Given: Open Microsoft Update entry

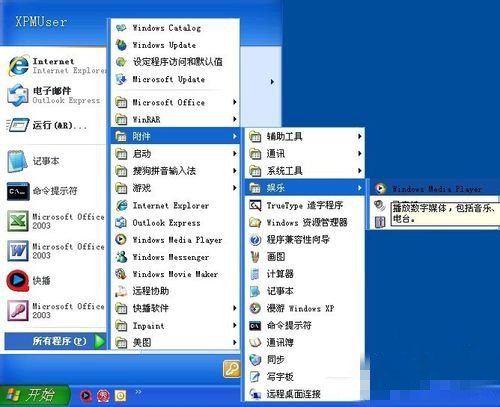Looking at the screenshot, I should 175,79.
